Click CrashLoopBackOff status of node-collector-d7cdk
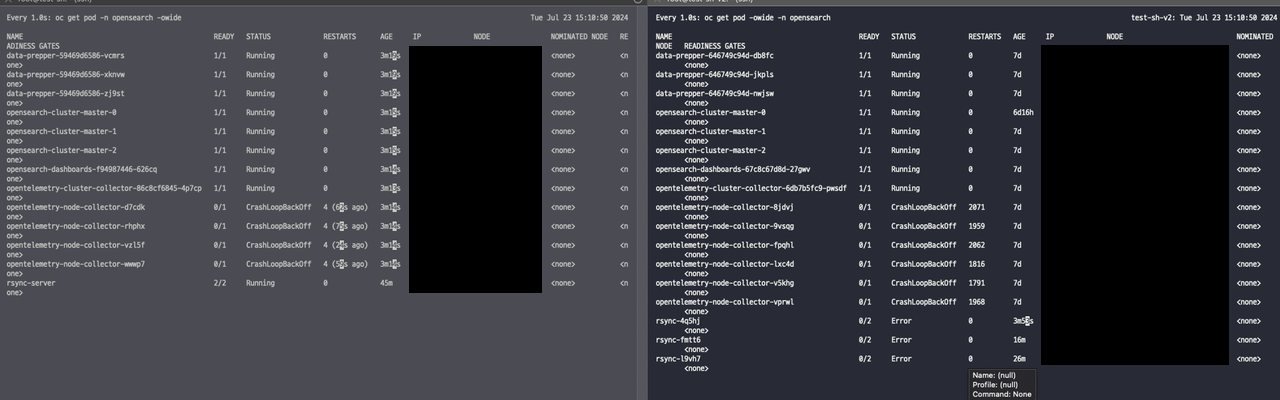 tap(279, 208)
